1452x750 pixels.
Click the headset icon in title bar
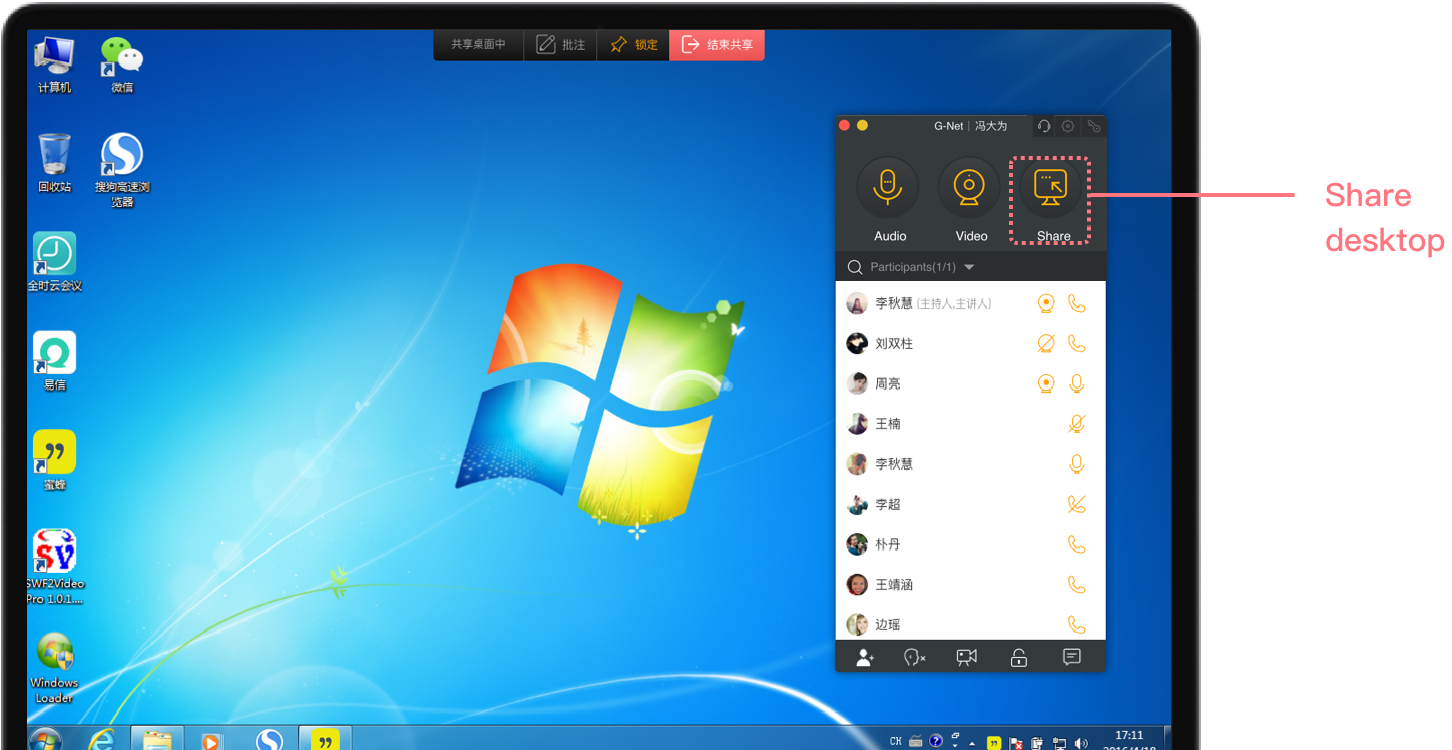[x=1043, y=126]
